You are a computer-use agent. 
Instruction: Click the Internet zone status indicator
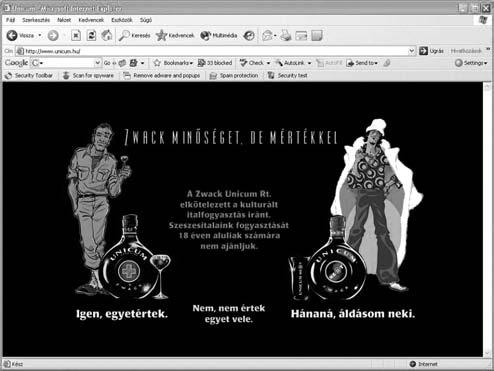pyautogui.click(x=423, y=364)
